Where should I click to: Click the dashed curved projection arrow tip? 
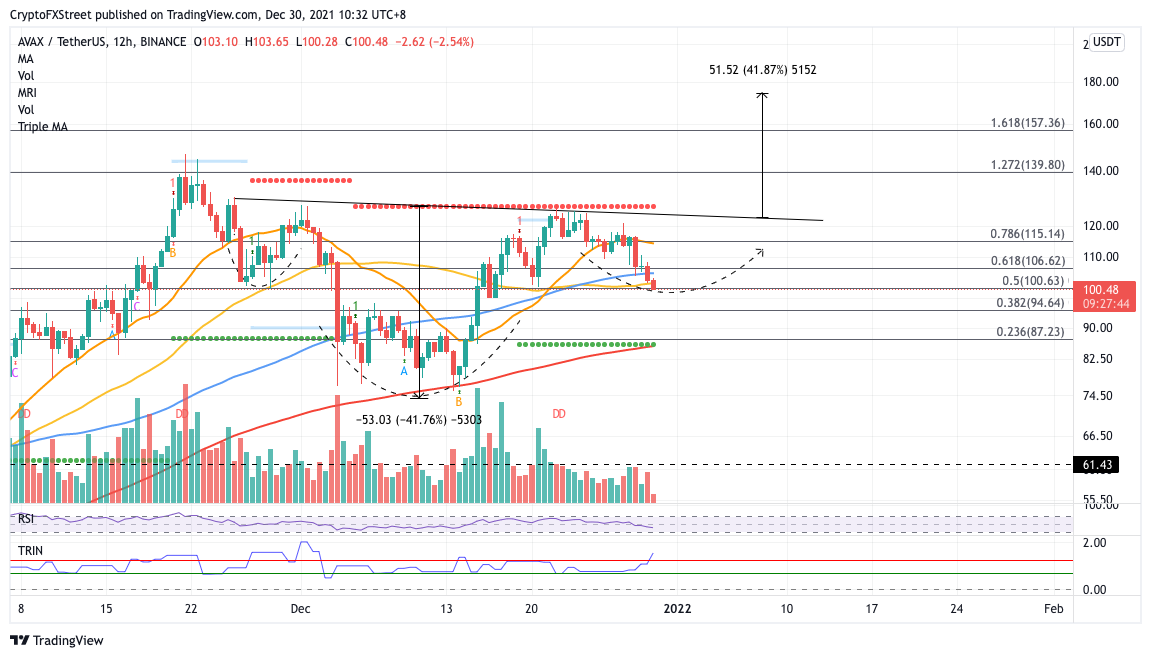(x=760, y=252)
